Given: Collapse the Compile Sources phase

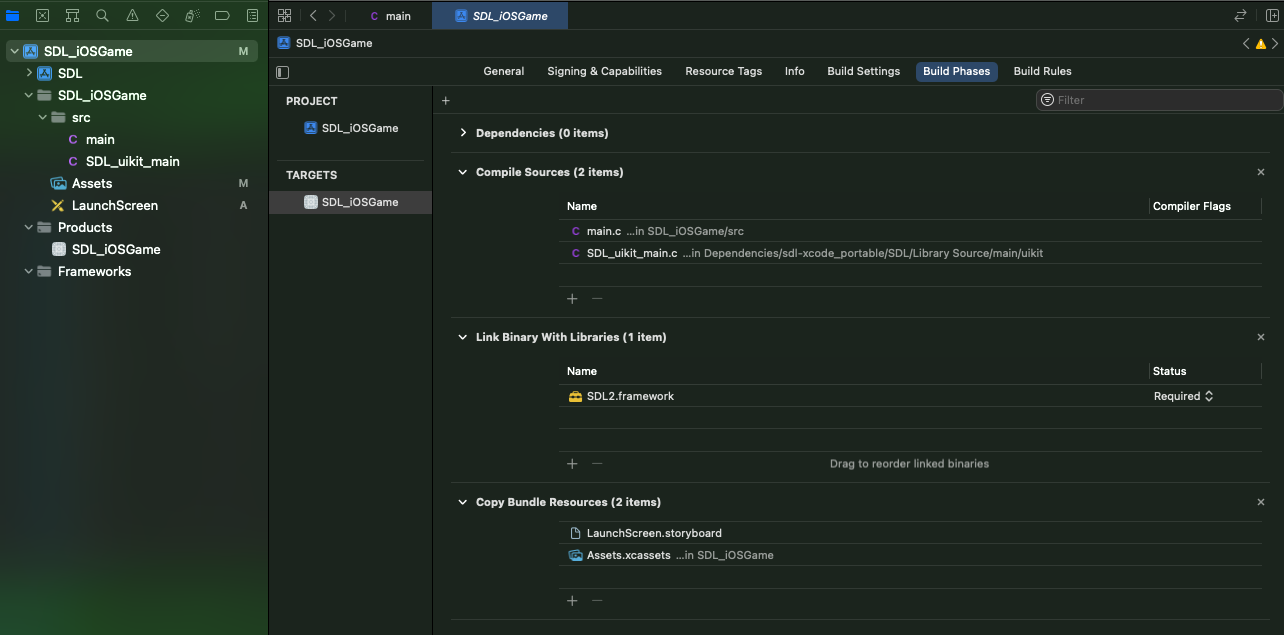Looking at the screenshot, I should (x=462, y=172).
